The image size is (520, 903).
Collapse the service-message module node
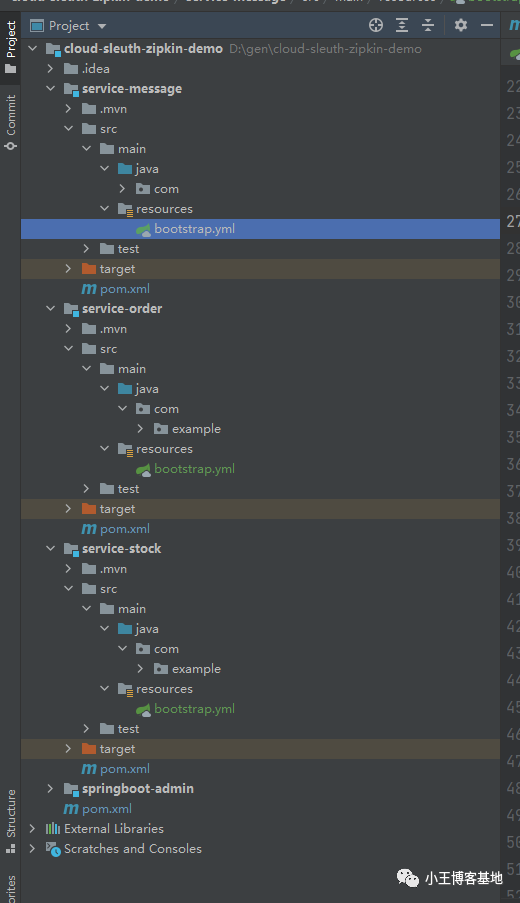51,89
